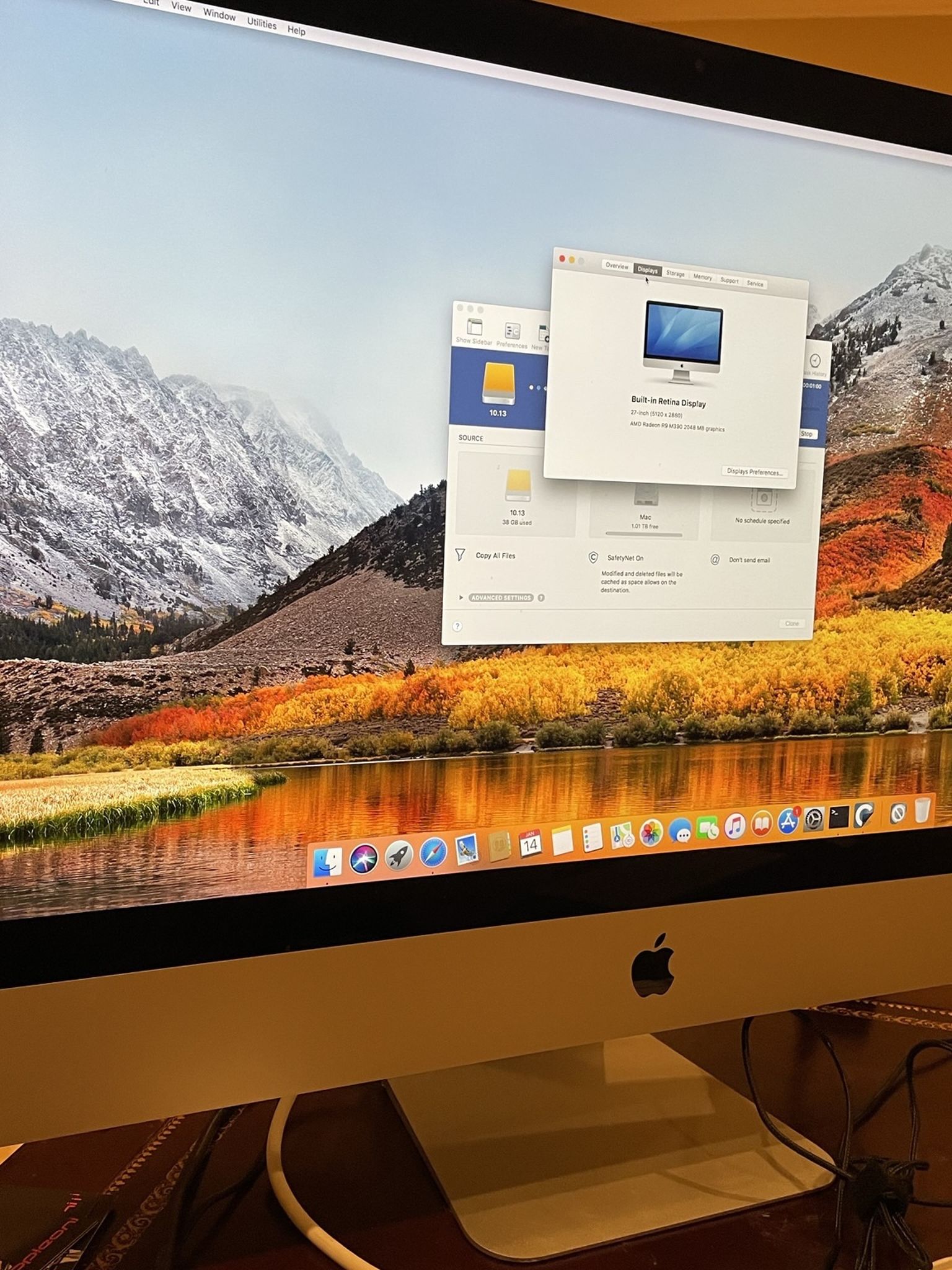The width and height of the screenshot is (952, 1270).
Task: Click the ADVANCED SETTINGS pill button
Action: [501, 598]
